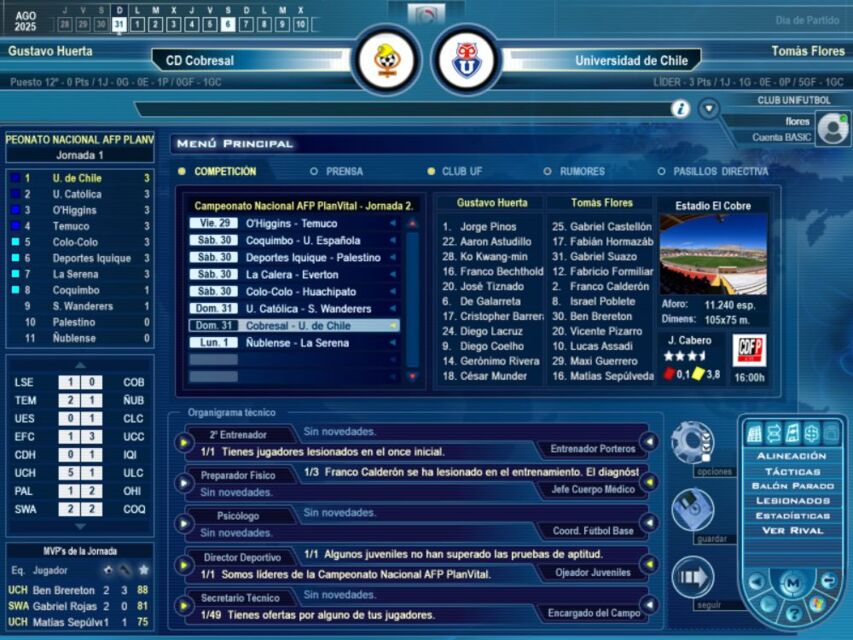This screenshot has height=640, width=853.
Task: Select the Colo-Colo - Huachipato fixture
Action: pyautogui.click(x=299, y=291)
